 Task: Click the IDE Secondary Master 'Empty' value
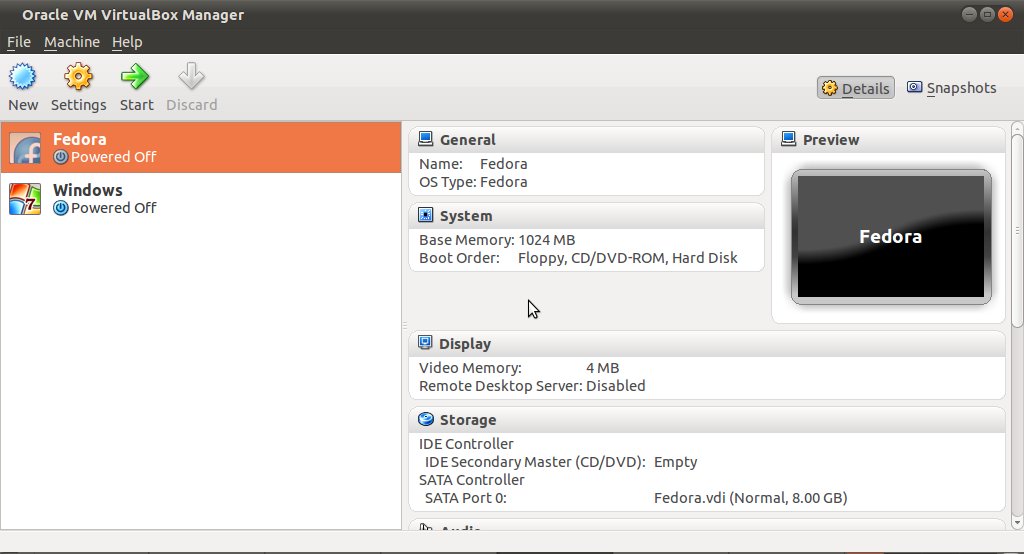click(x=675, y=462)
